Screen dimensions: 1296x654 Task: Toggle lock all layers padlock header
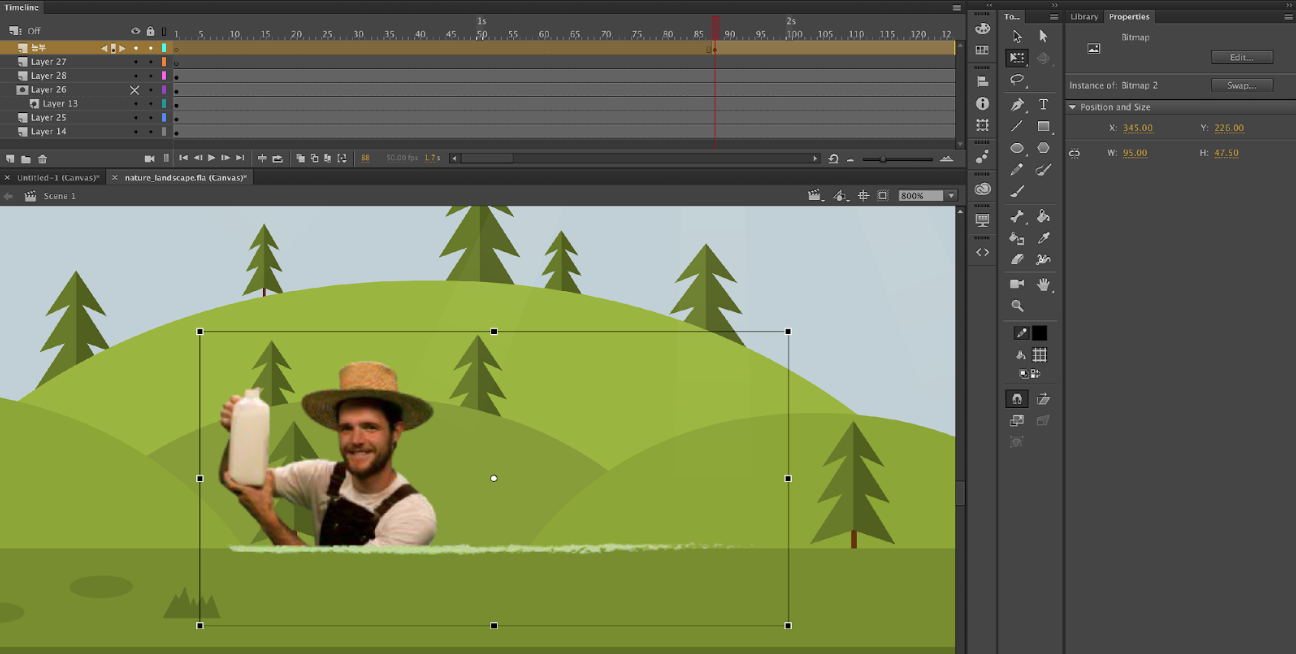coord(150,31)
